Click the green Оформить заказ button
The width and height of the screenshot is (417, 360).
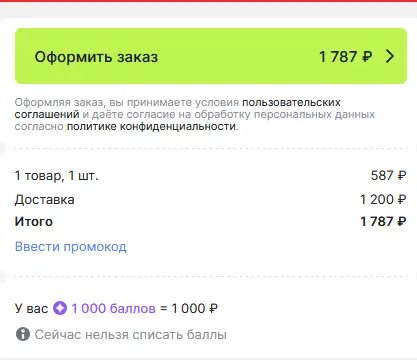pos(211,56)
